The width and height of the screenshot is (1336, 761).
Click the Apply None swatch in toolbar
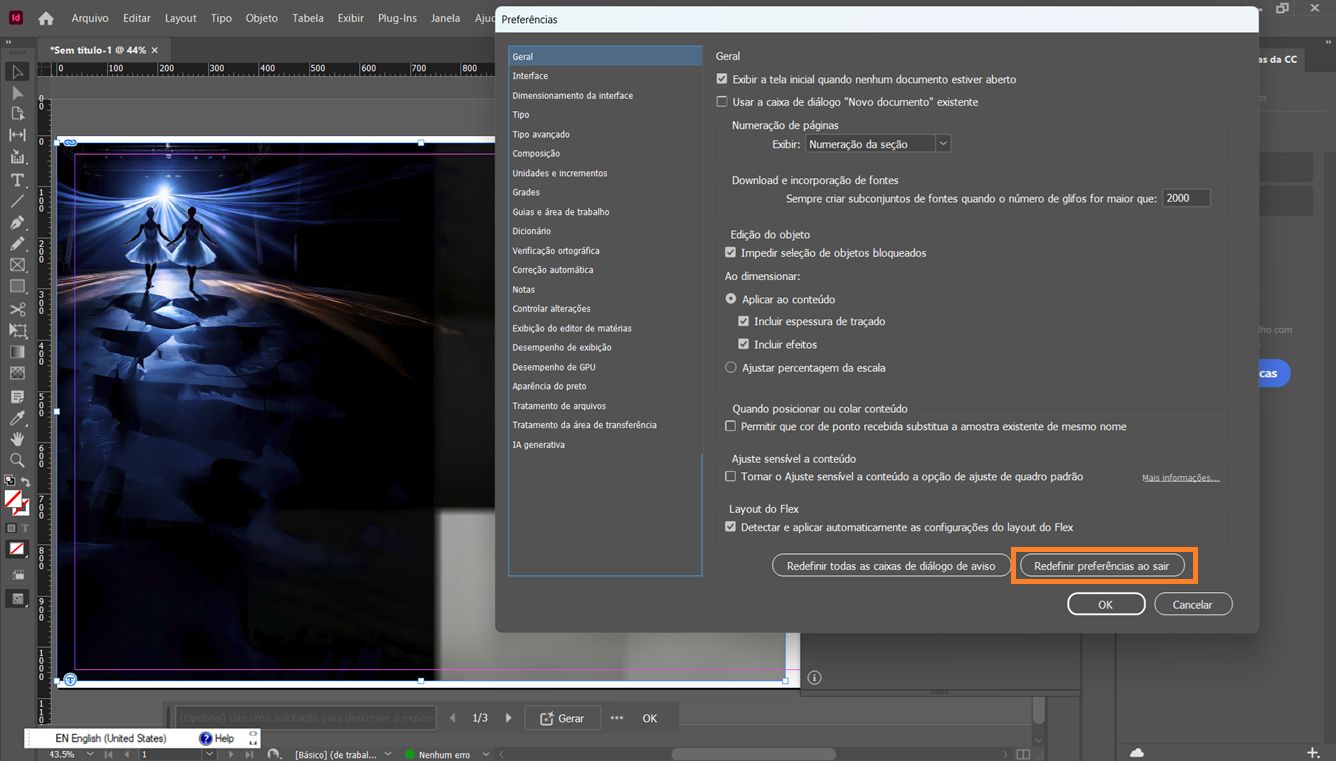[x=17, y=549]
